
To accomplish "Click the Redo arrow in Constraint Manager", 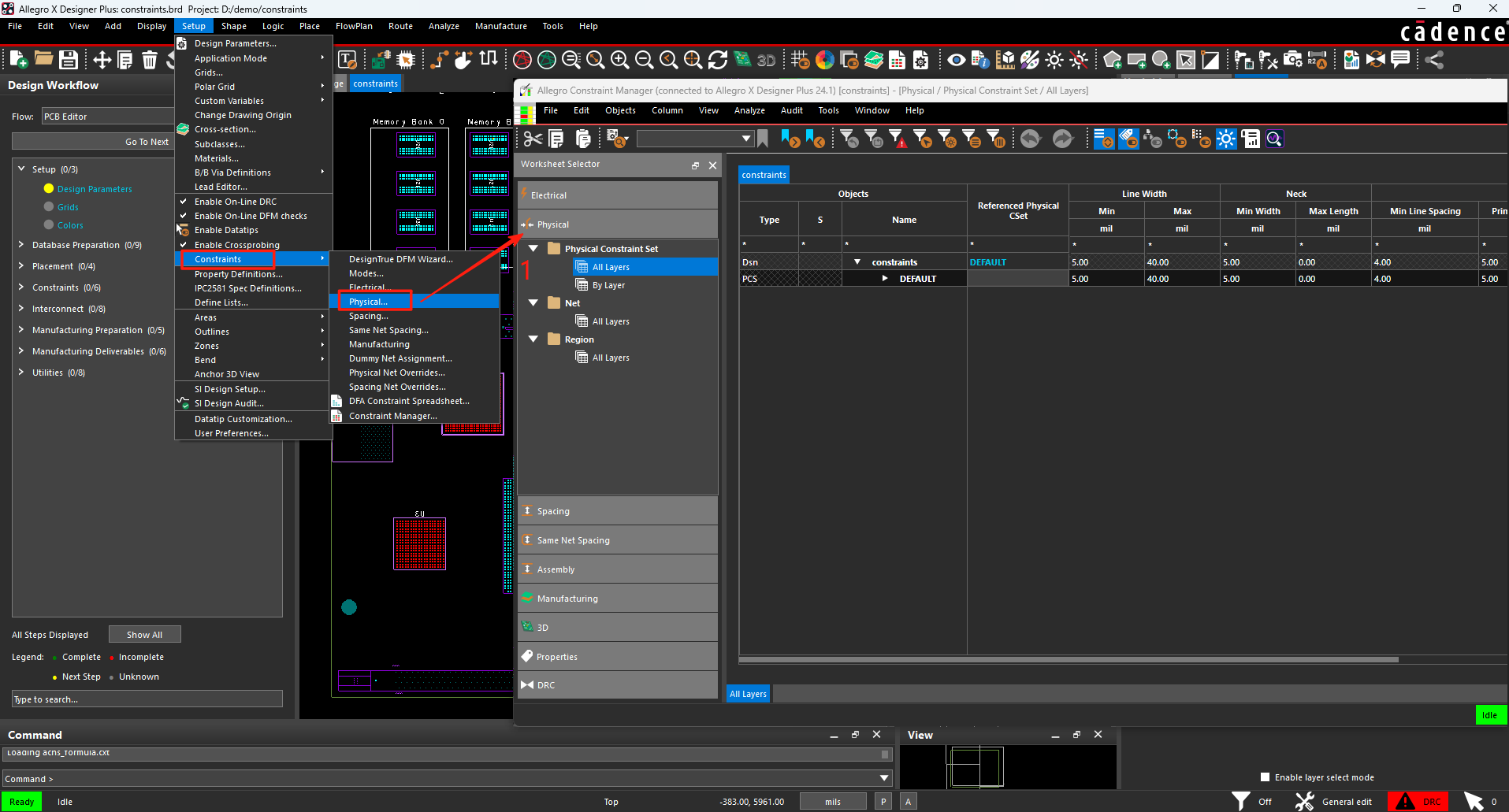I will pyautogui.click(x=1062, y=139).
